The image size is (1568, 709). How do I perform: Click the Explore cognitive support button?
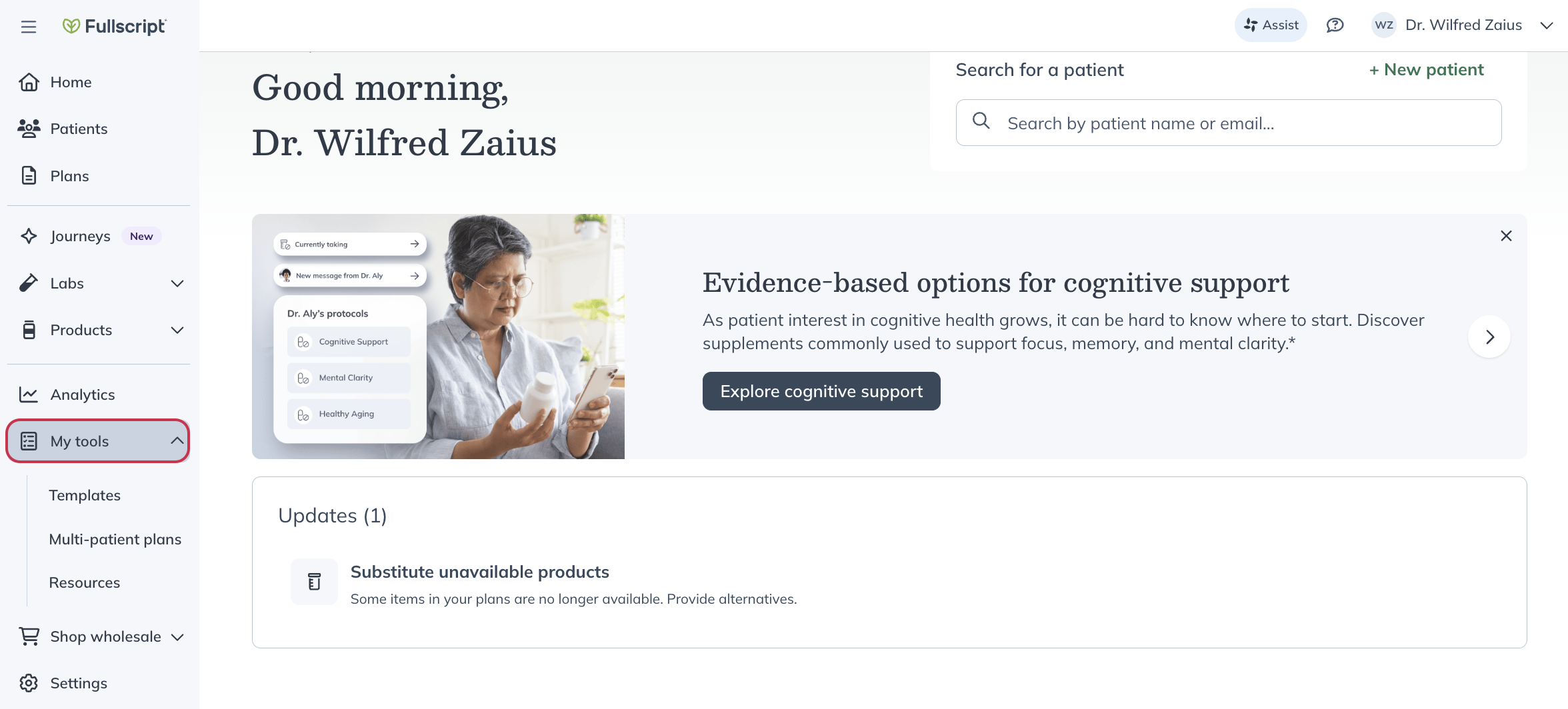[x=821, y=391]
